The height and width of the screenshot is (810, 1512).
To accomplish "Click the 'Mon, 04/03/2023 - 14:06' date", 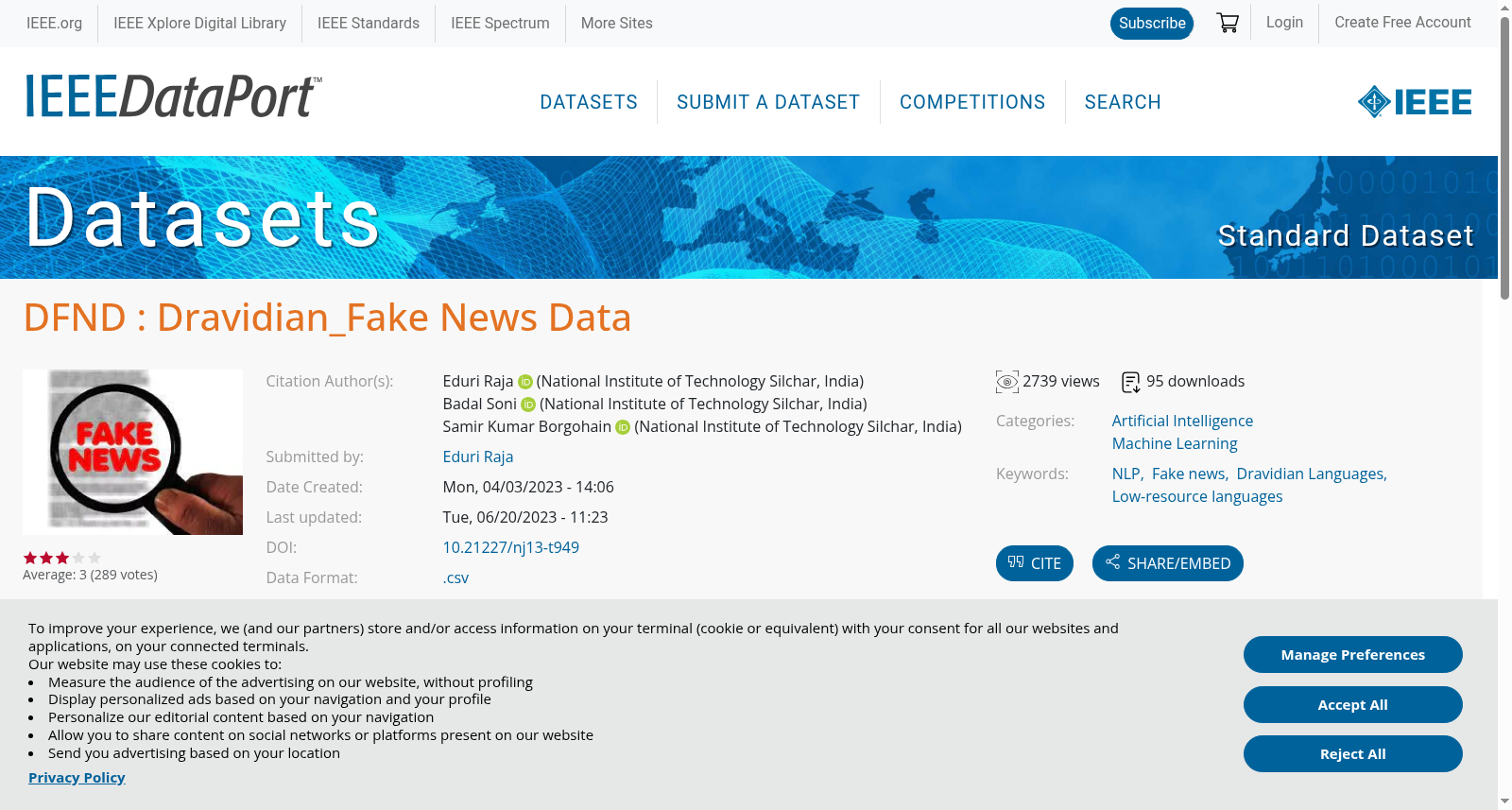I will (x=528, y=487).
